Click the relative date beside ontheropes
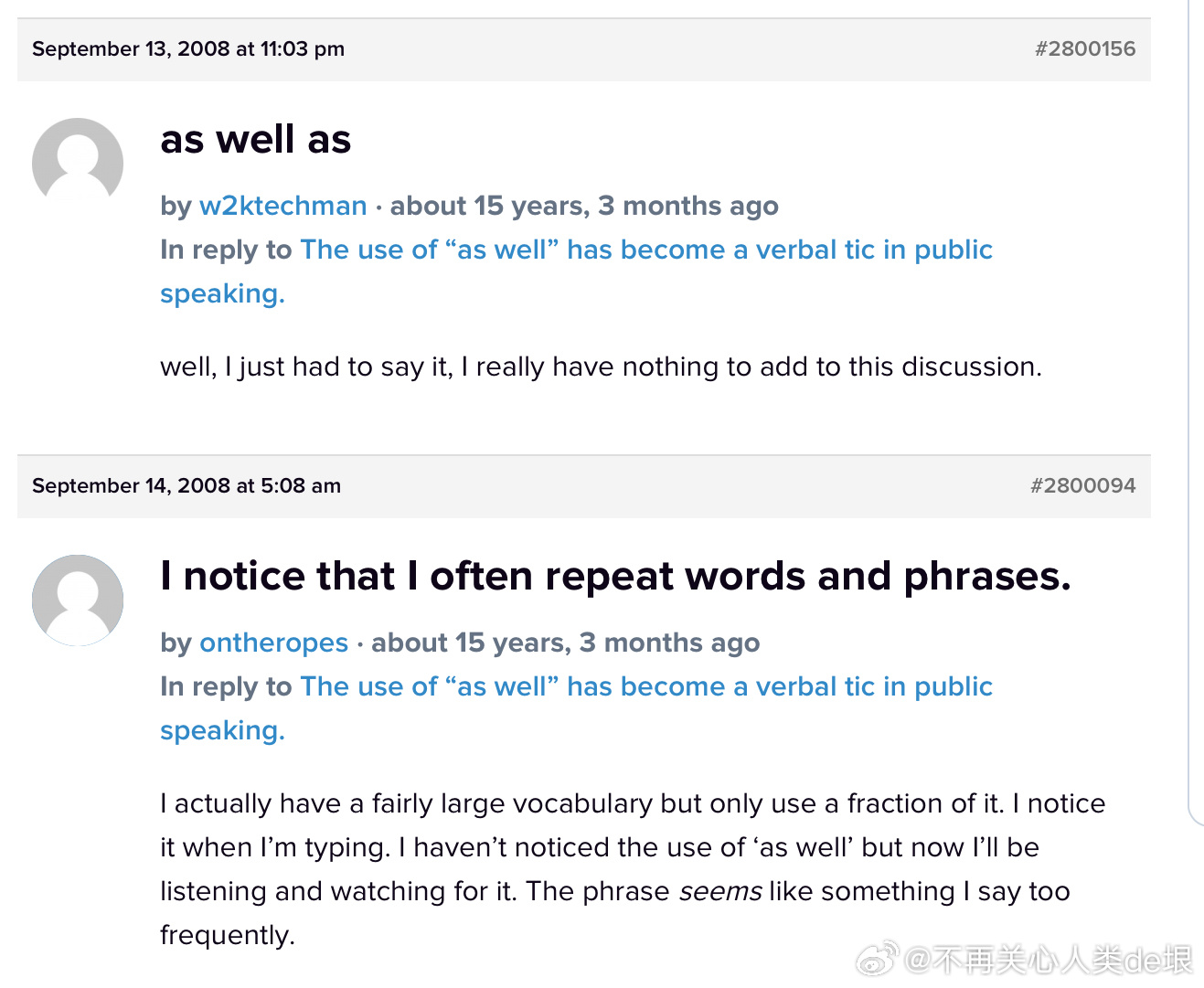1204x988 pixels. pyautogui.click(x=565, y=643)
